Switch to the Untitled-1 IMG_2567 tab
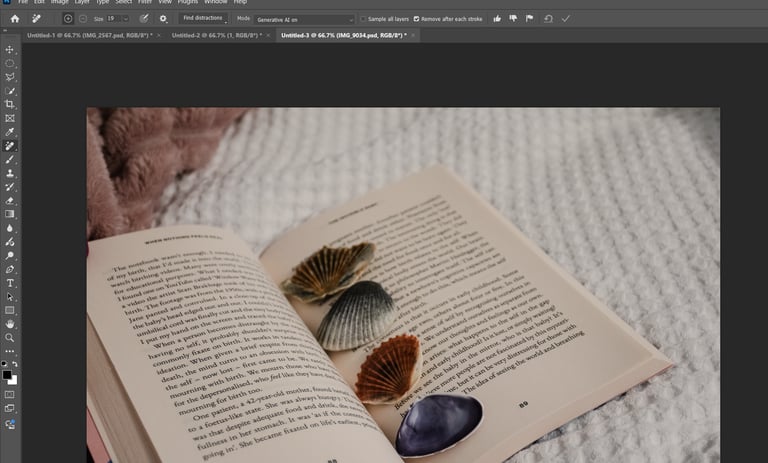768x463 pixels. (90, 35)
